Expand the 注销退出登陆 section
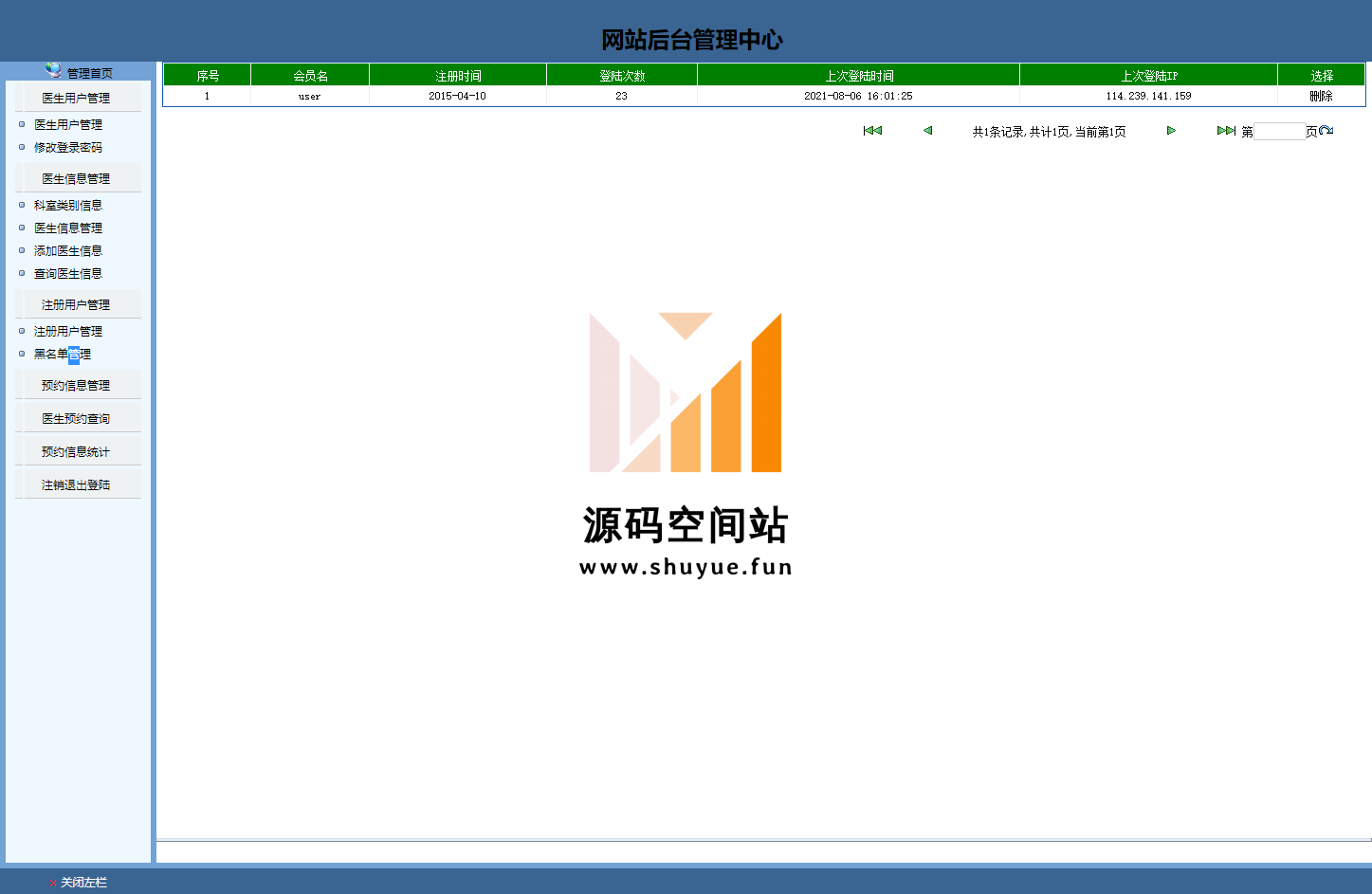 (x=76, y=484)
